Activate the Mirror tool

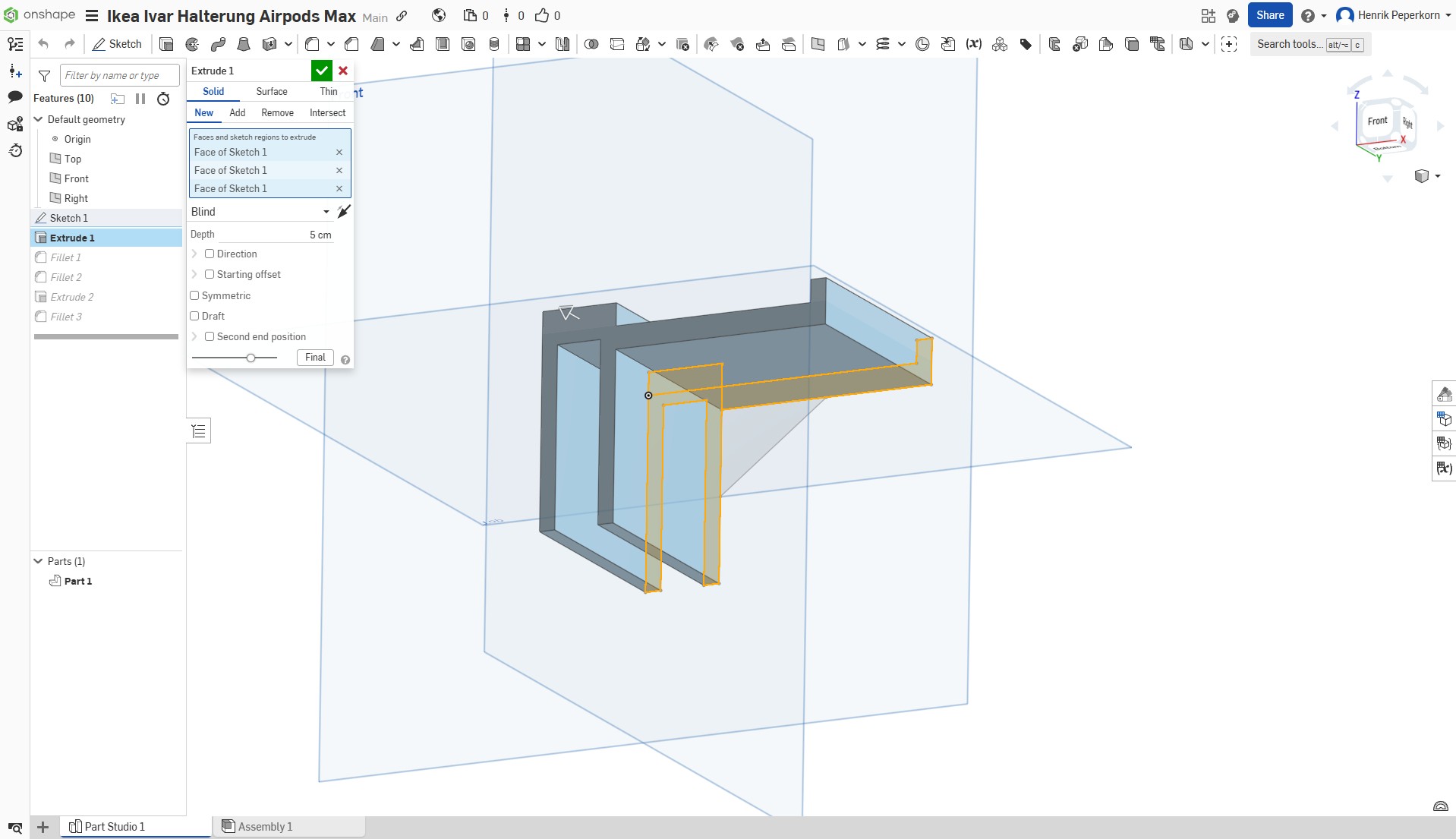(x=562, y=44)
